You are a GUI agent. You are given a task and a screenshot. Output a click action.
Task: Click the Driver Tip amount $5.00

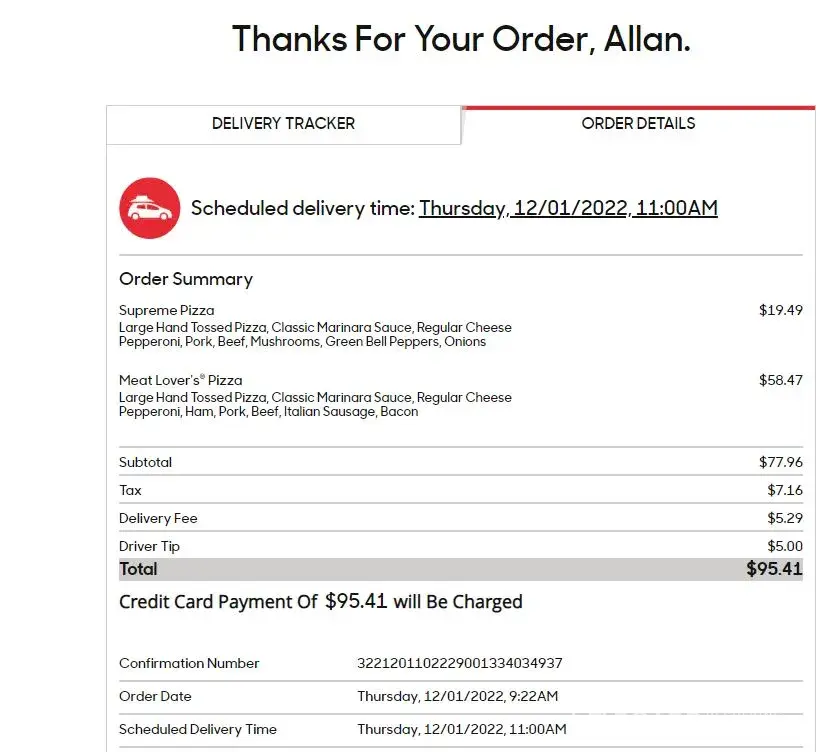click(x=784, y=546)
